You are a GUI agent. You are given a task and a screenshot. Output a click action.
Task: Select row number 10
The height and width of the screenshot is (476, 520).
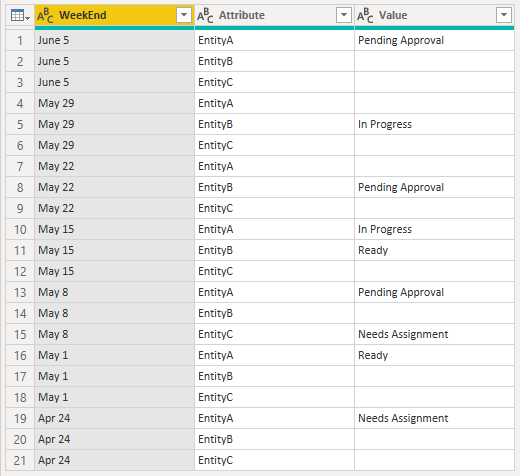pos(20,230)
